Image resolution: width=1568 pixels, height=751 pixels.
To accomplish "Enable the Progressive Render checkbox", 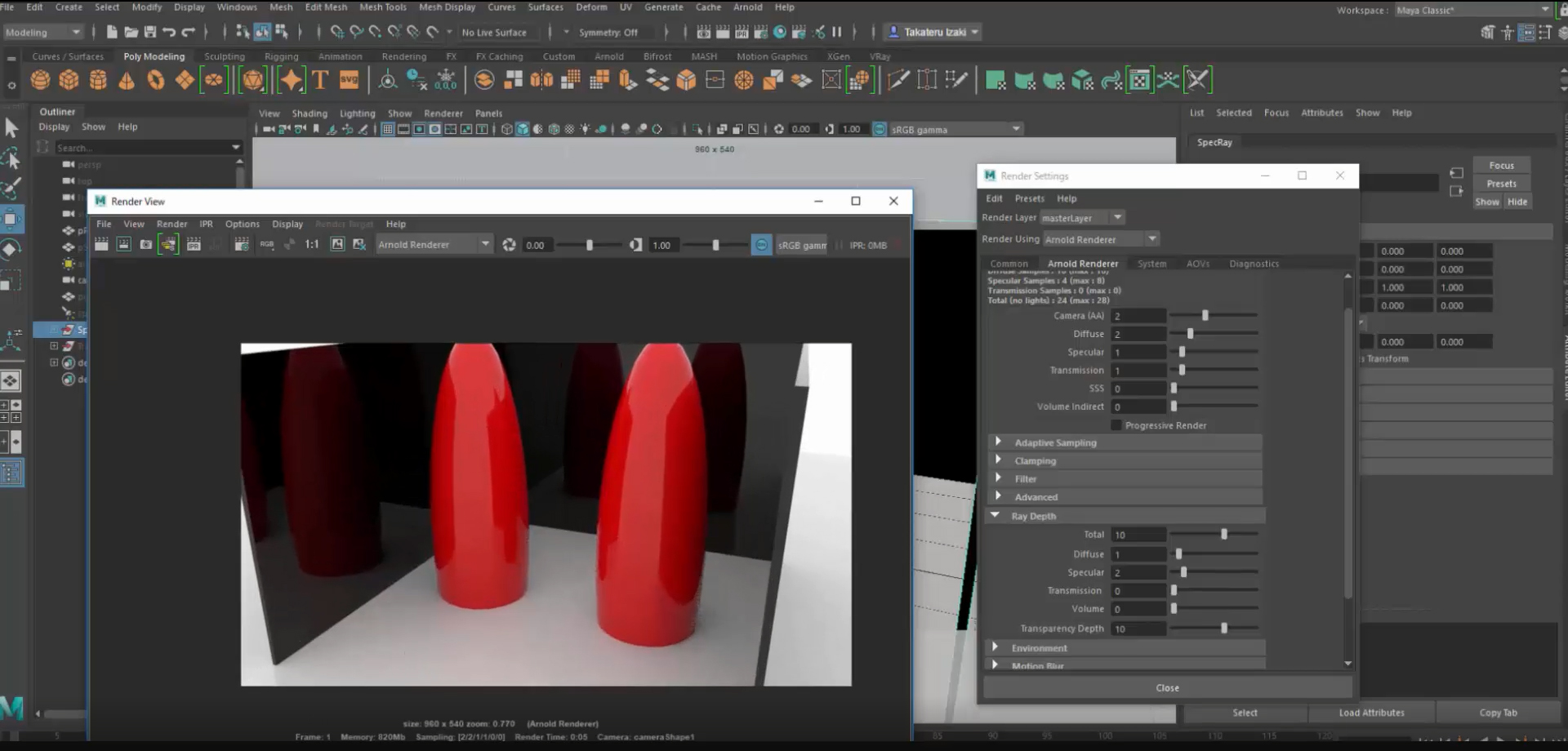I will click(1116, 425).
